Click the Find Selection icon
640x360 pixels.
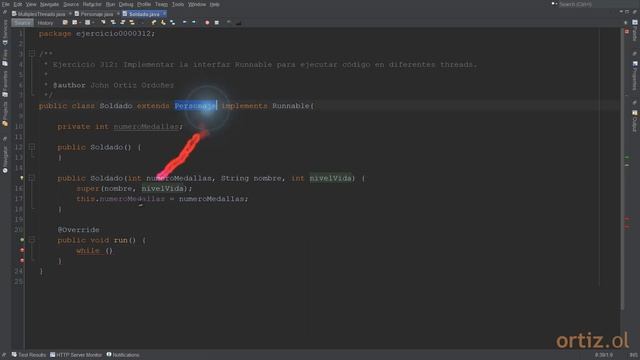coord(103,22)
